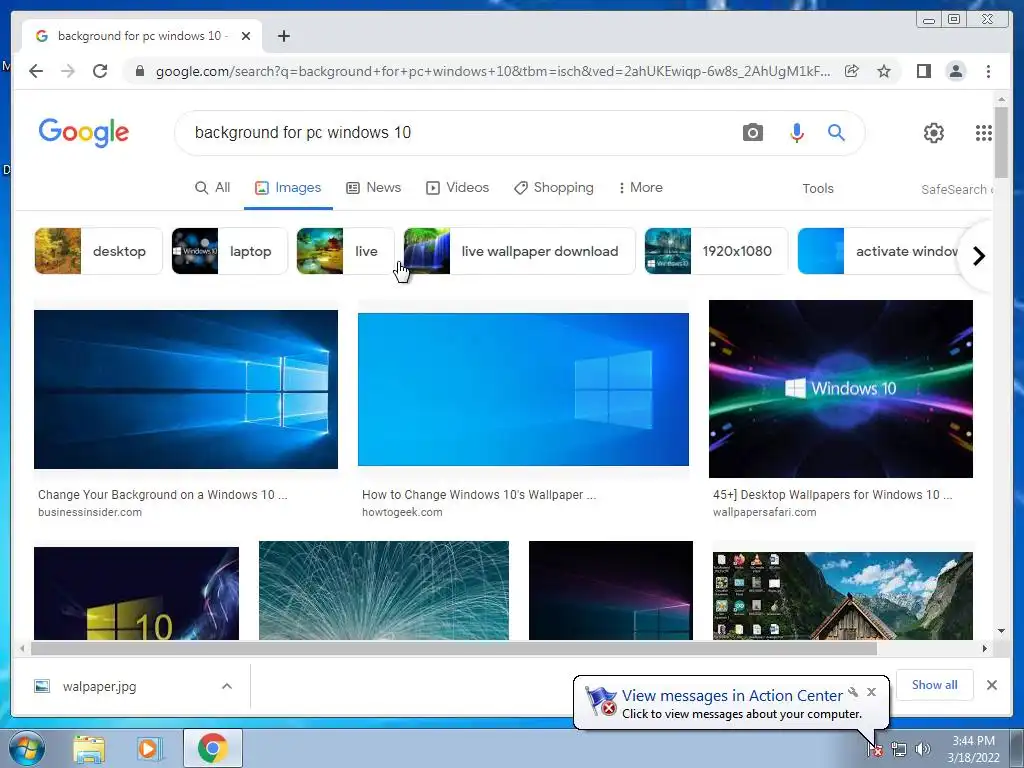The image size is (1024, 768).
Task: Click the forward navigation arrow
Action: [x=68, y=71]
